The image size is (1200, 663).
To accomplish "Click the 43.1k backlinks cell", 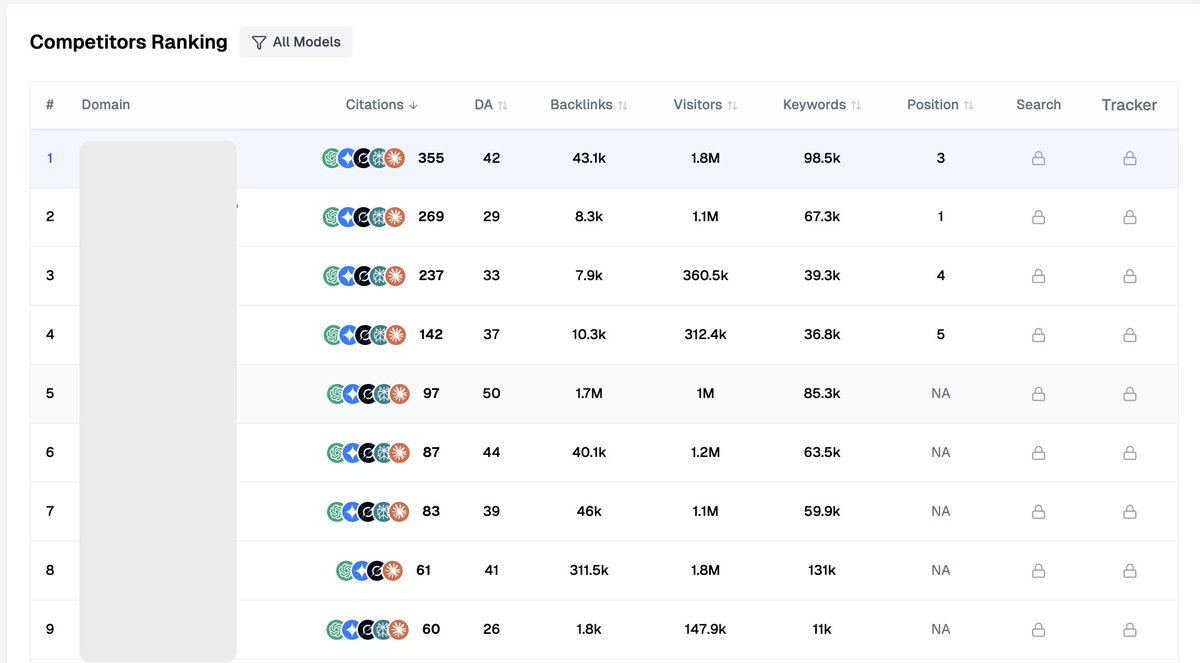I will pos(589,158).
